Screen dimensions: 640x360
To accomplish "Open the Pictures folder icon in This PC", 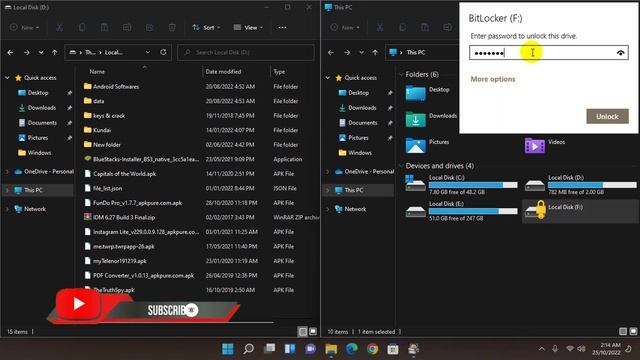I will (416, 146).
